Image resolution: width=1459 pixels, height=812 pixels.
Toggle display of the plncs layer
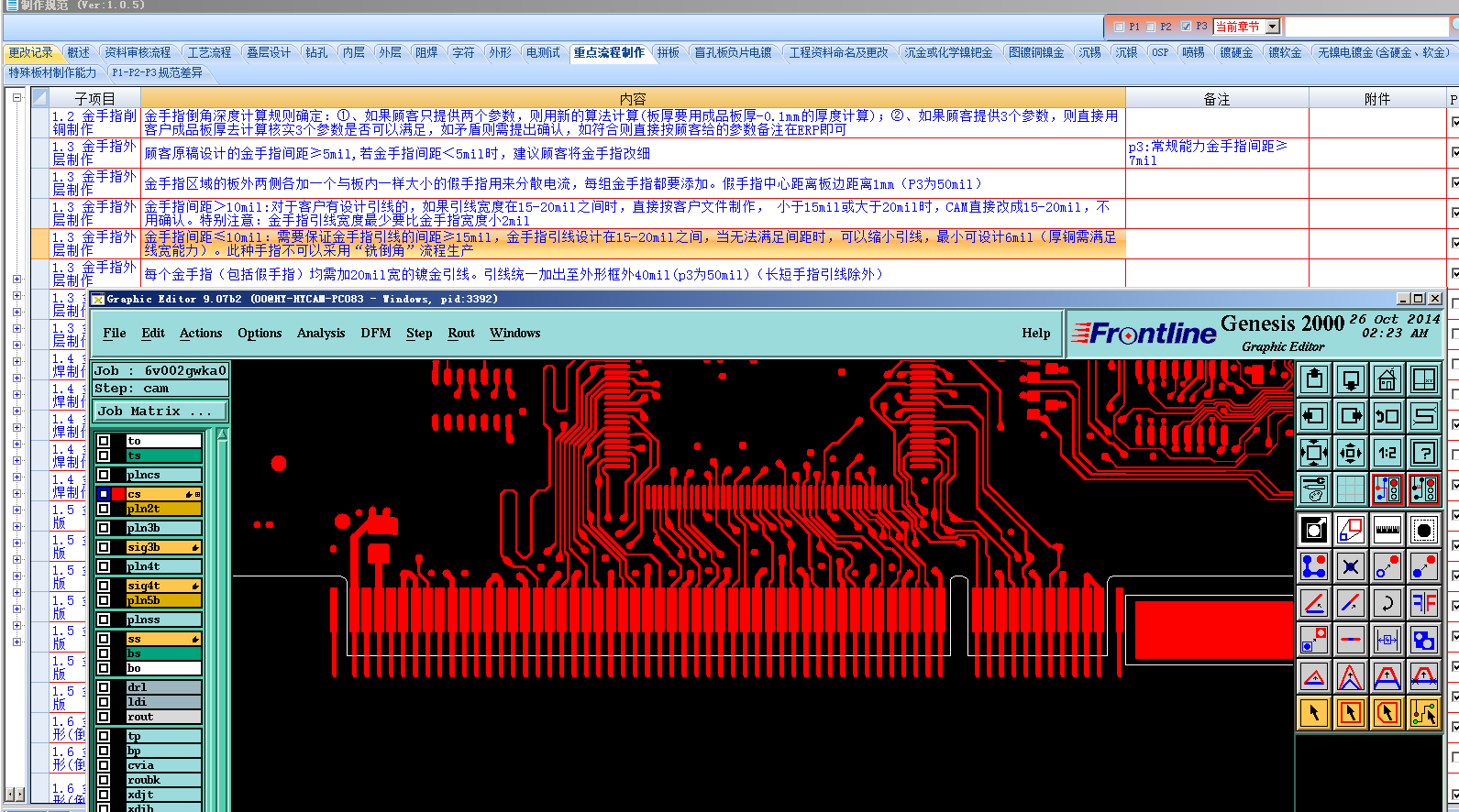104,475
